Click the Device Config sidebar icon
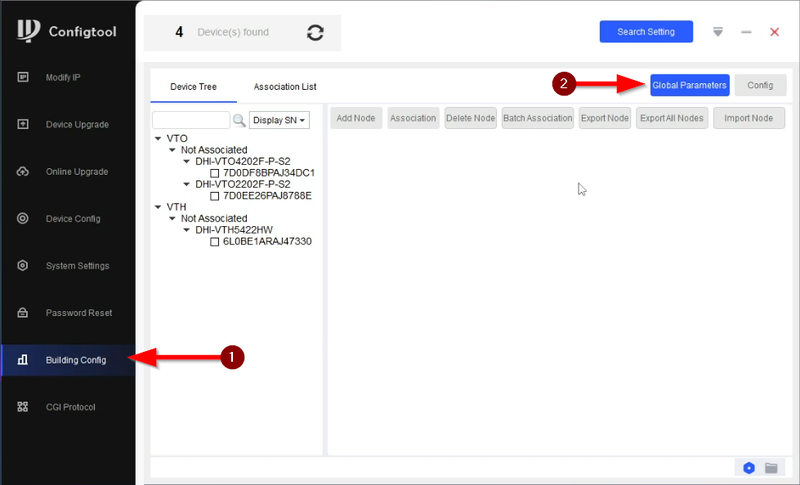Screen dimensions: 800x485 [x=22, y=218]
